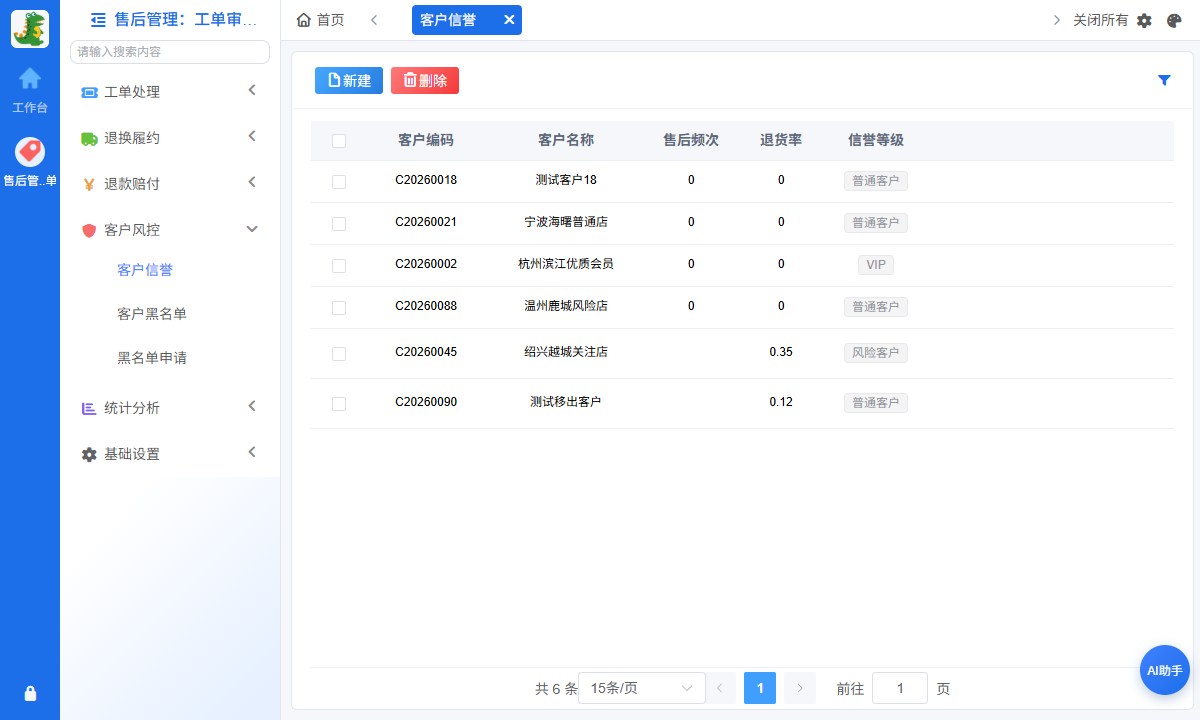The width and height of the screenshot is (1200, 720).
Task: Click the 前往 page number input
Action: coord(900,688)
